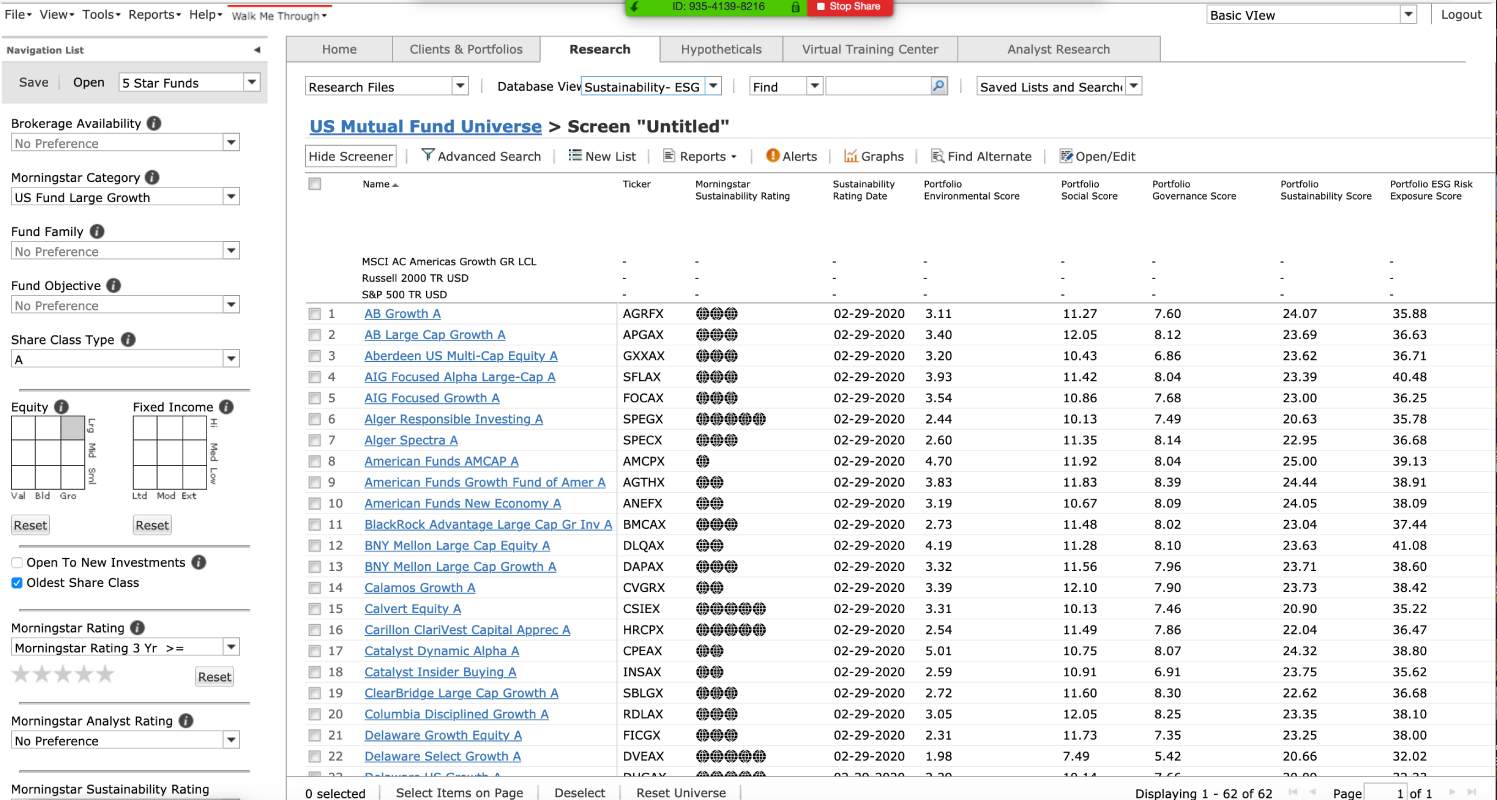The image size is (1497, 800).
Task: Show info for Brokerage Availability
Action: (x=154, y=123)
